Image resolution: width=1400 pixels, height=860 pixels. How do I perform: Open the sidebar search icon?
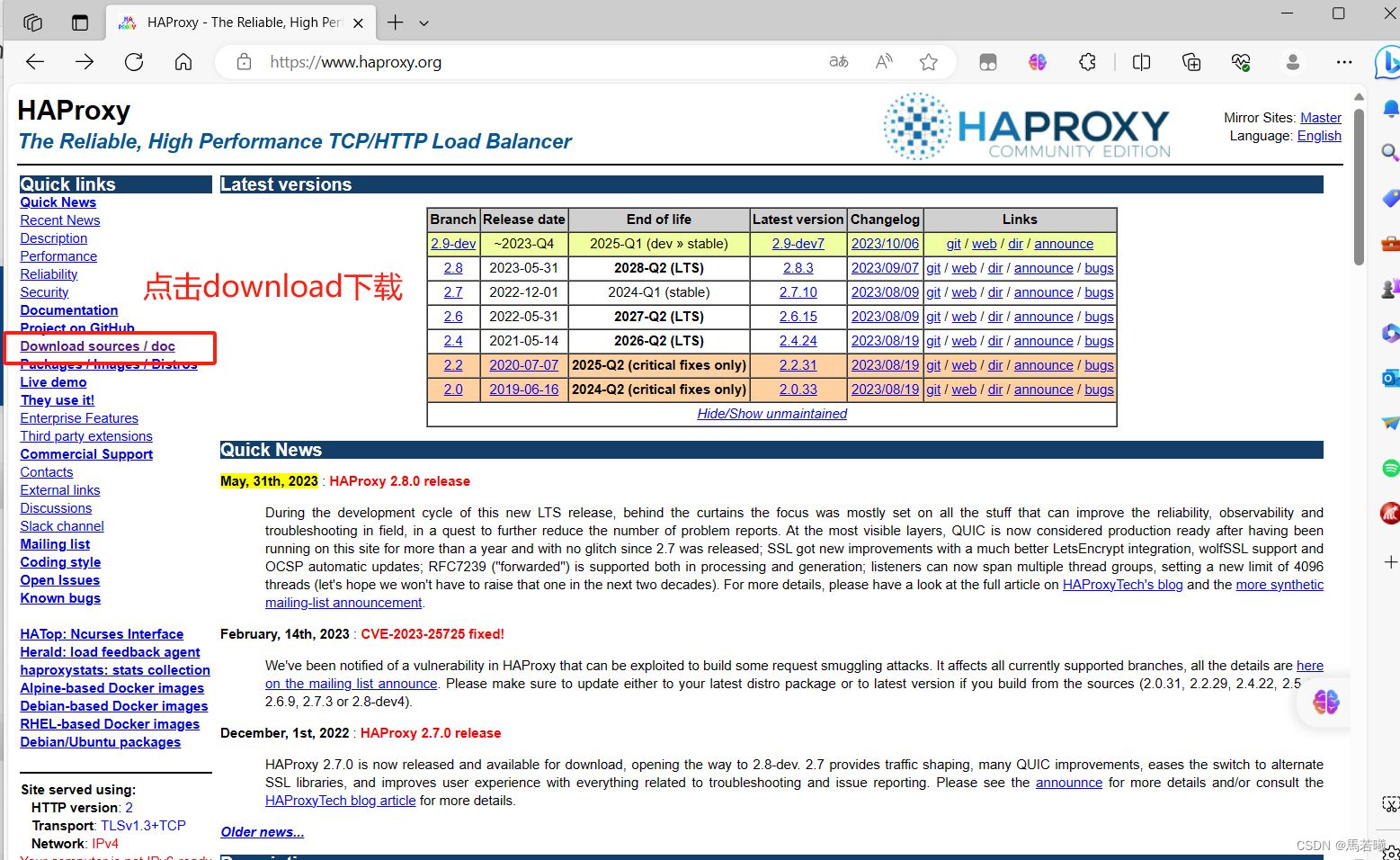pyautogui.click(x=1390, y=152)
